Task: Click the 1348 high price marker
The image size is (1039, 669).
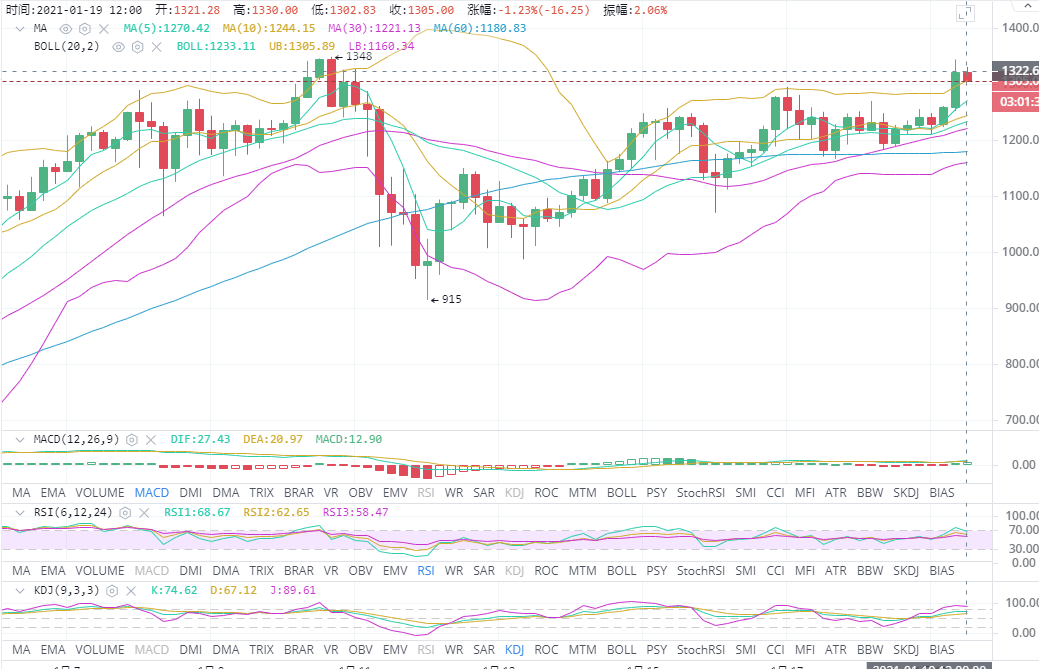Action: click(x=354, y=57)
